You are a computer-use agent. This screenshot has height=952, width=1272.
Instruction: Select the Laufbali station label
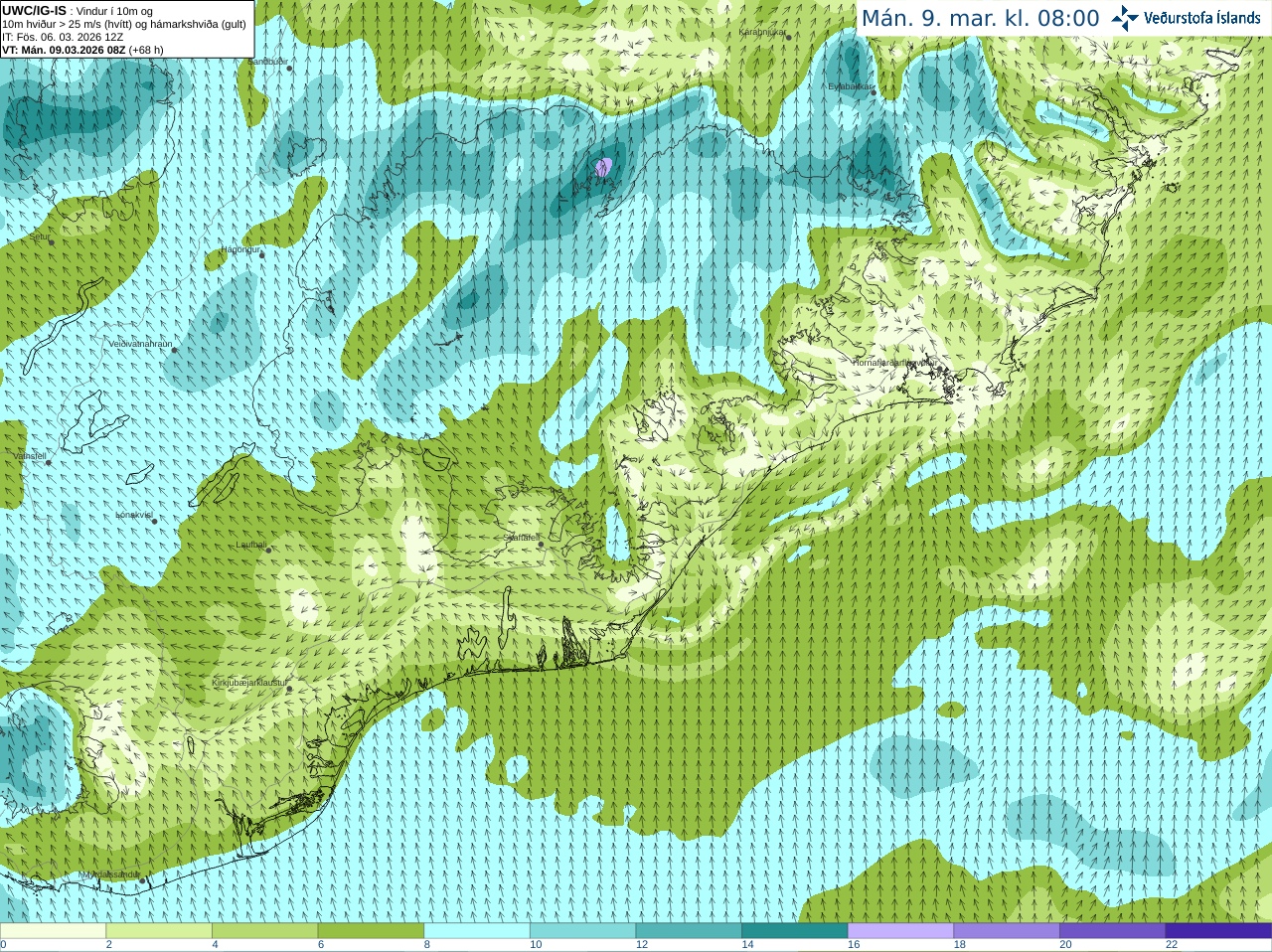pos(251,545)
